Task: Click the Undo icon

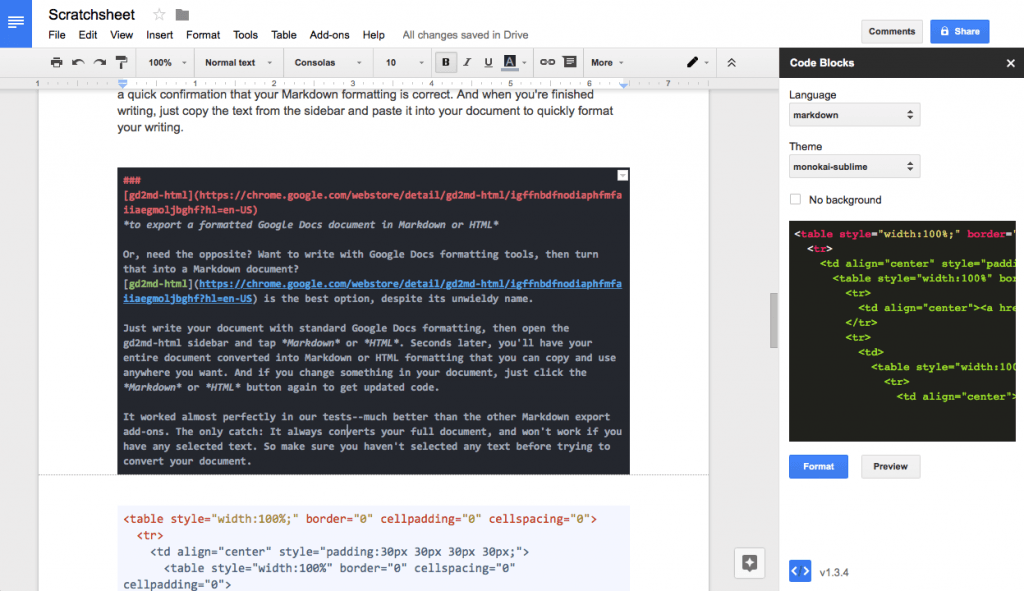Action: pyautogui.click(x=79, y=61)
